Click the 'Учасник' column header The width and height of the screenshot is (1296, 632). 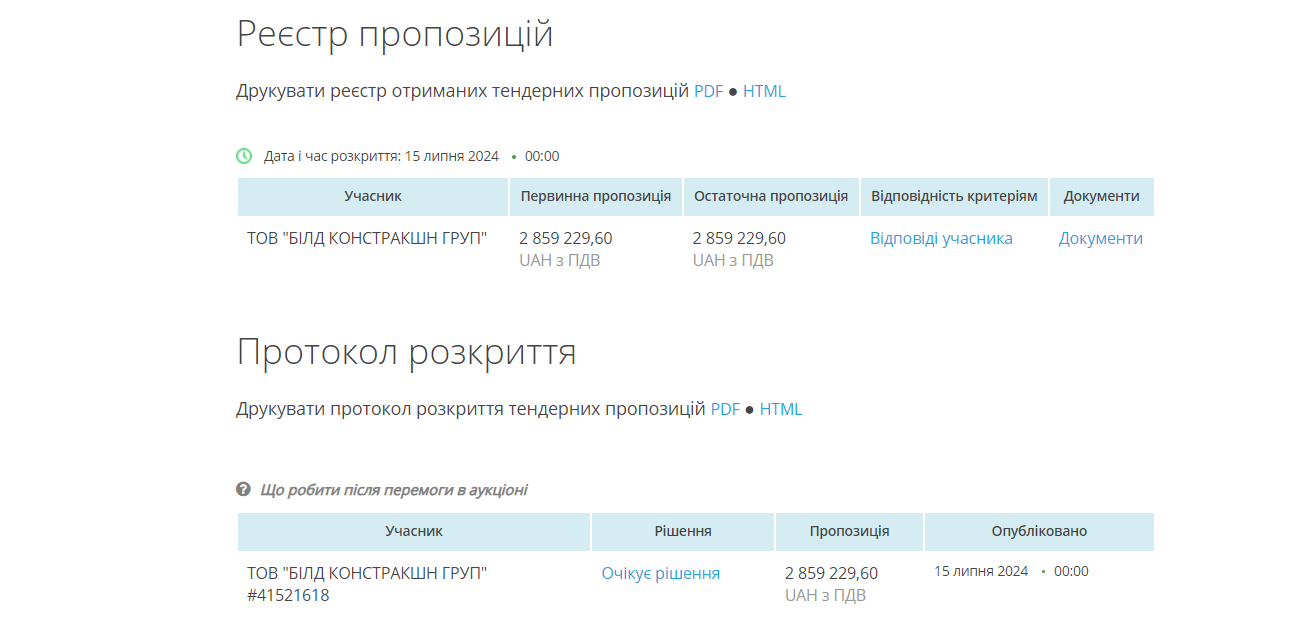click(x=371, y=196)
